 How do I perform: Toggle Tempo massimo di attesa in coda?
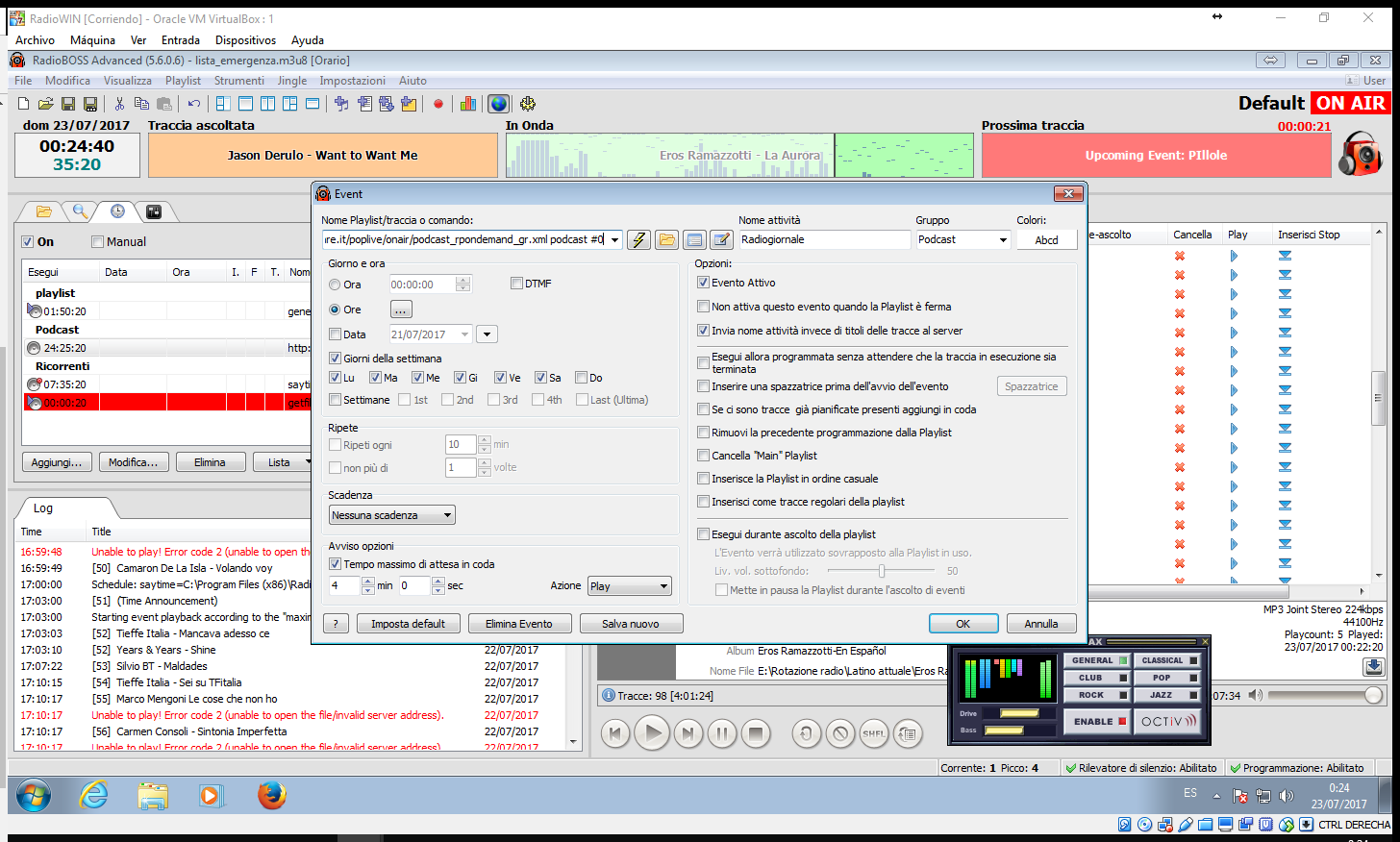point(335,564)
